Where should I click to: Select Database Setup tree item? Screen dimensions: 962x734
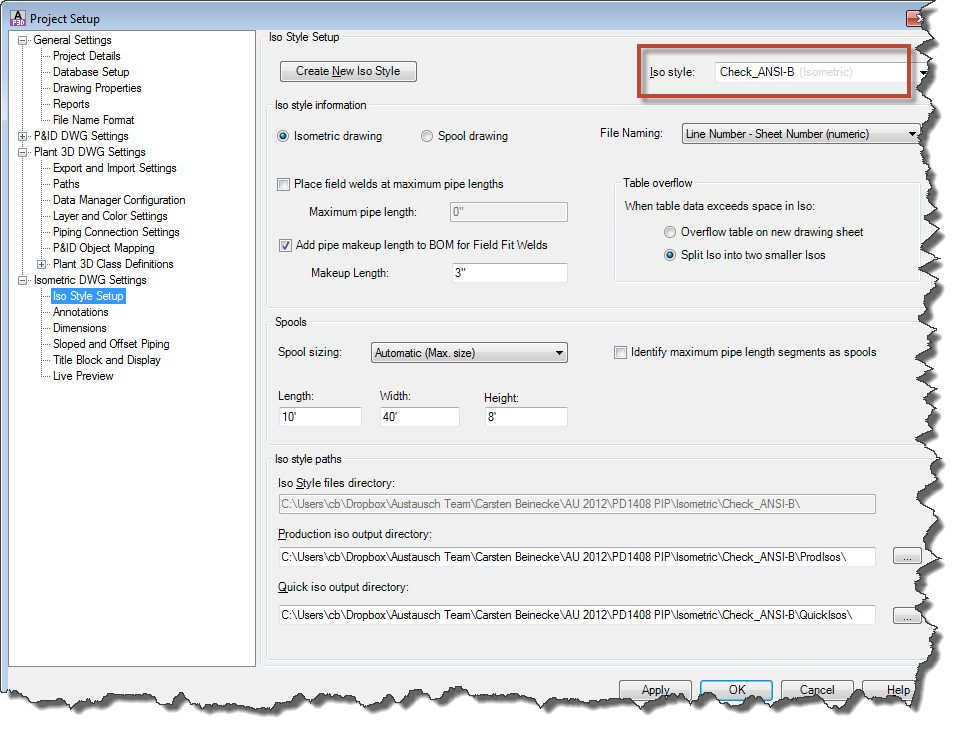click(91, 72)
